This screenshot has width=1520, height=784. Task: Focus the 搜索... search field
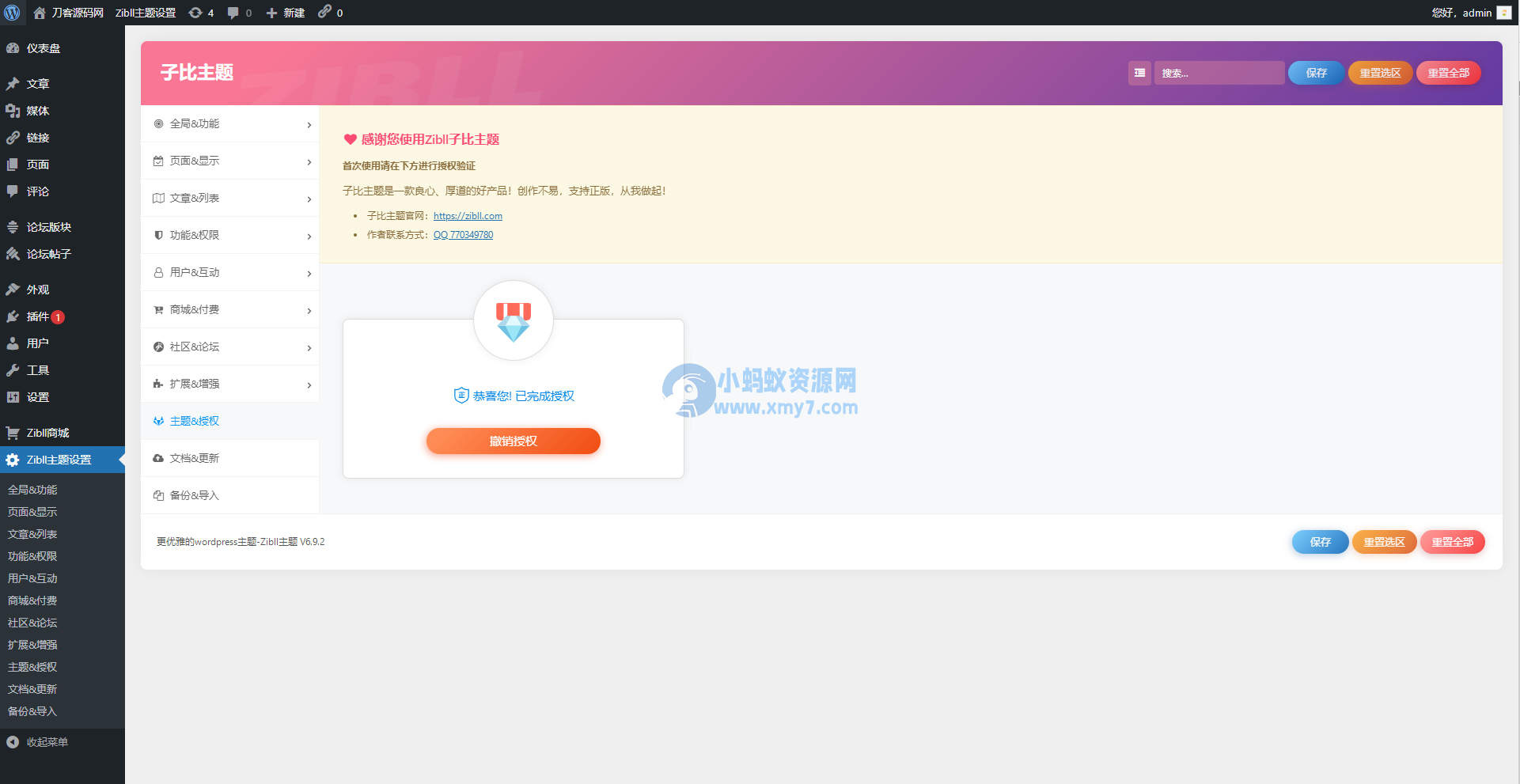[x=1219, y=73]
